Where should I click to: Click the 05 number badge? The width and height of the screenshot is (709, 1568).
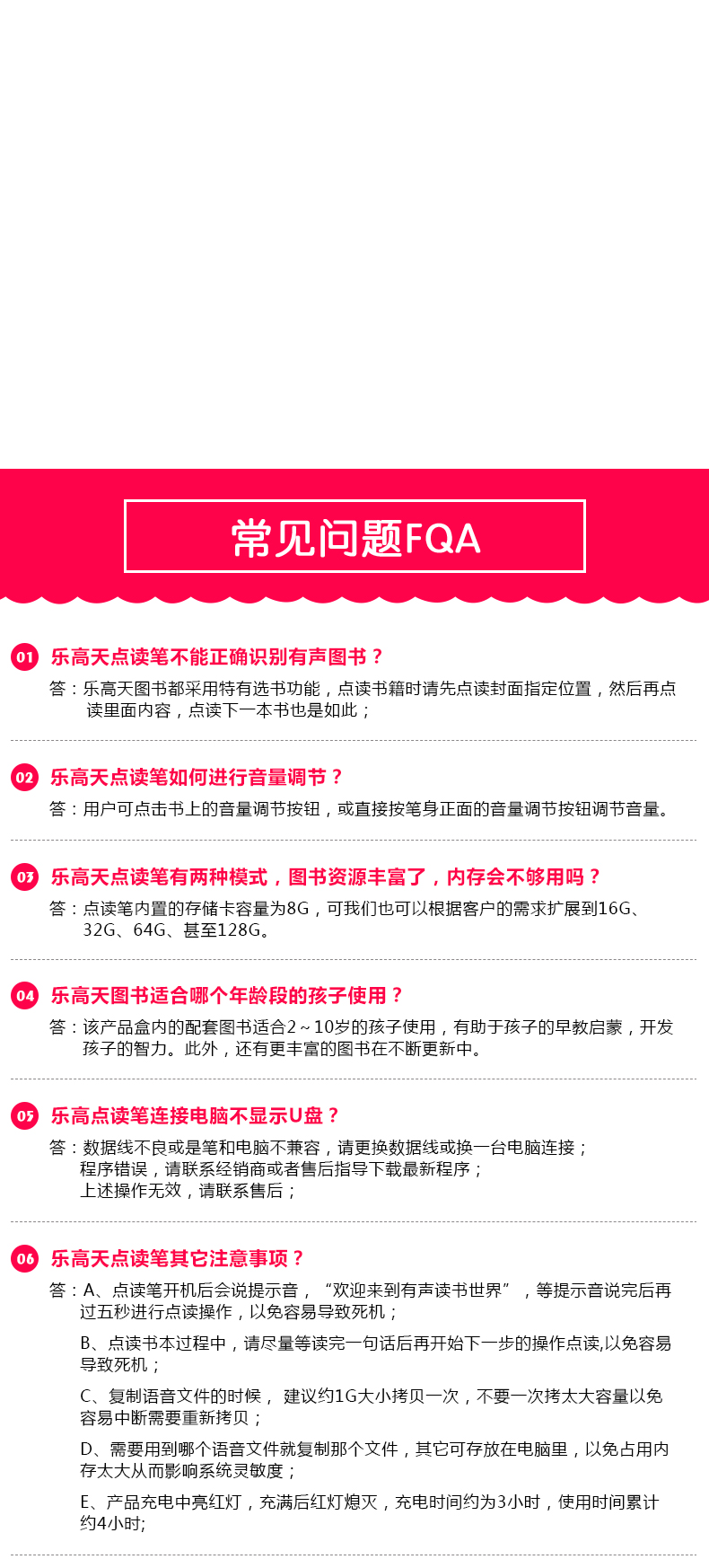pyautogui.click(x=24, y=1115)
